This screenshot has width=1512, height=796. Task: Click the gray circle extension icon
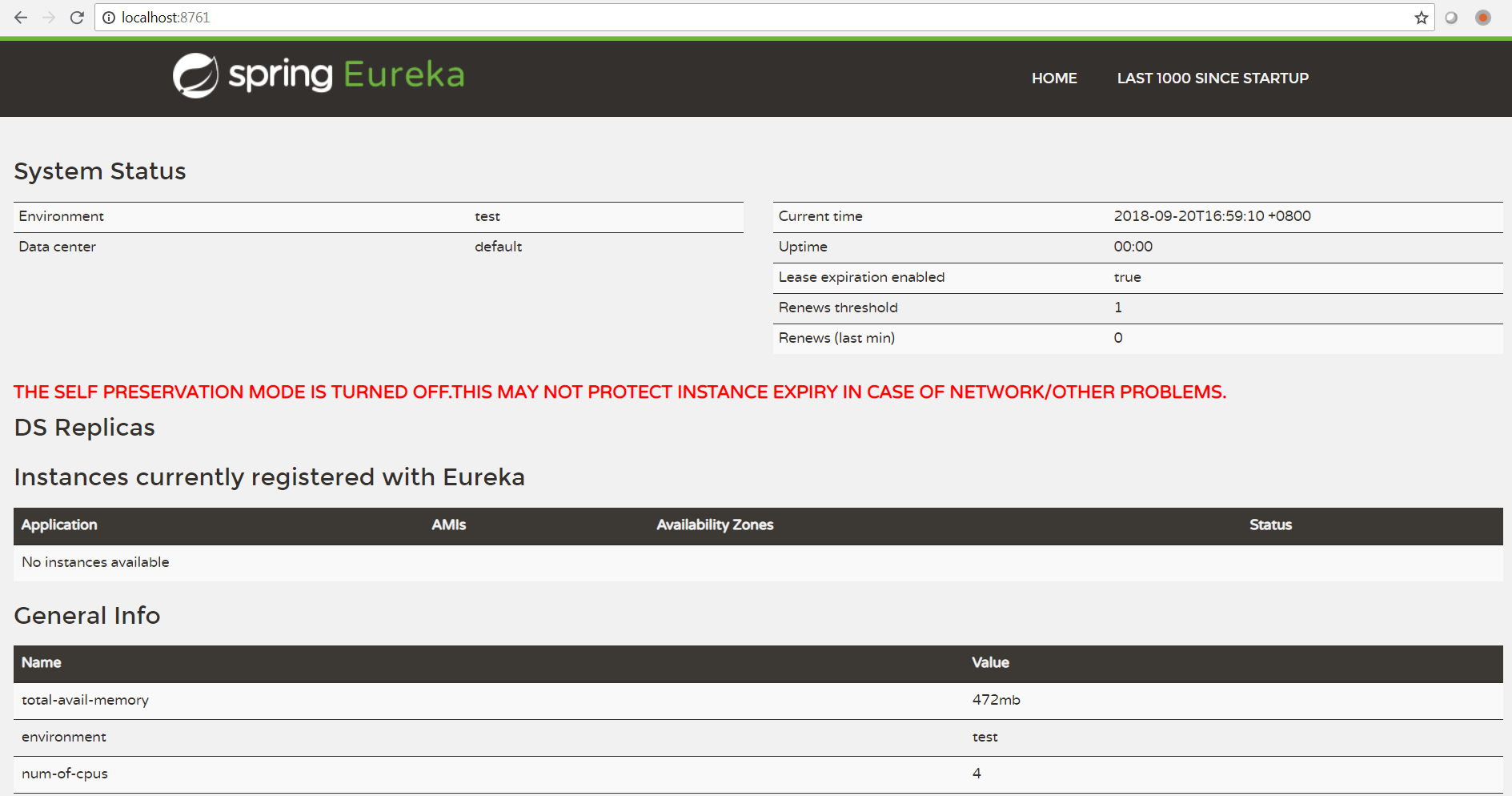(x=1451, y=18)
